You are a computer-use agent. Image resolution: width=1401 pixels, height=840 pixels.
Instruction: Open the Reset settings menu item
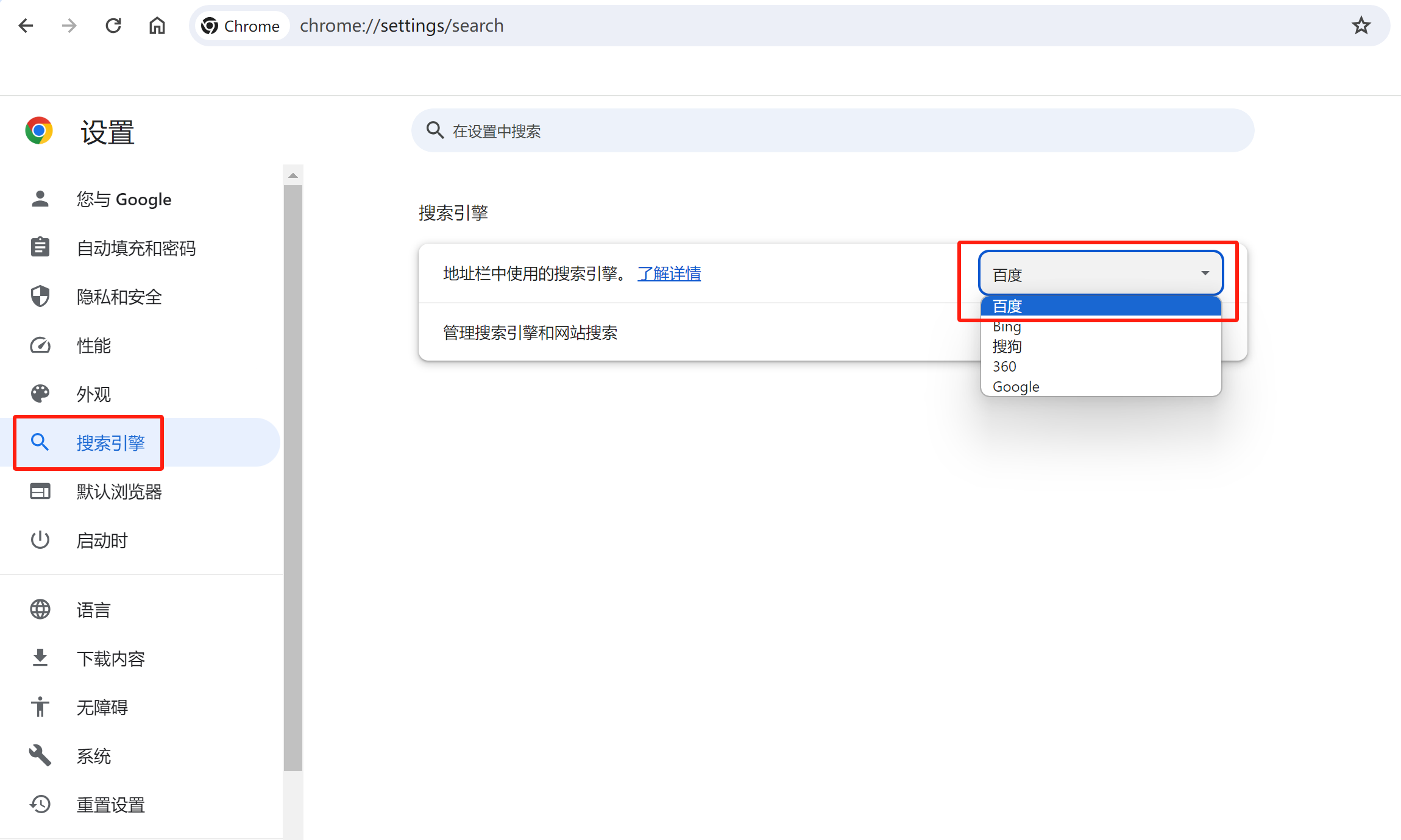pyautogui.click(x=110, y=805)
